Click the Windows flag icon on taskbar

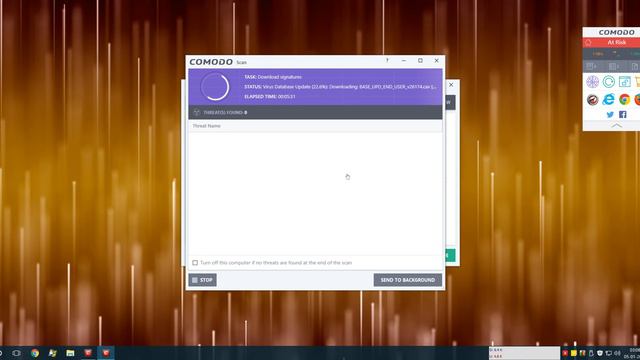(52, 353)
